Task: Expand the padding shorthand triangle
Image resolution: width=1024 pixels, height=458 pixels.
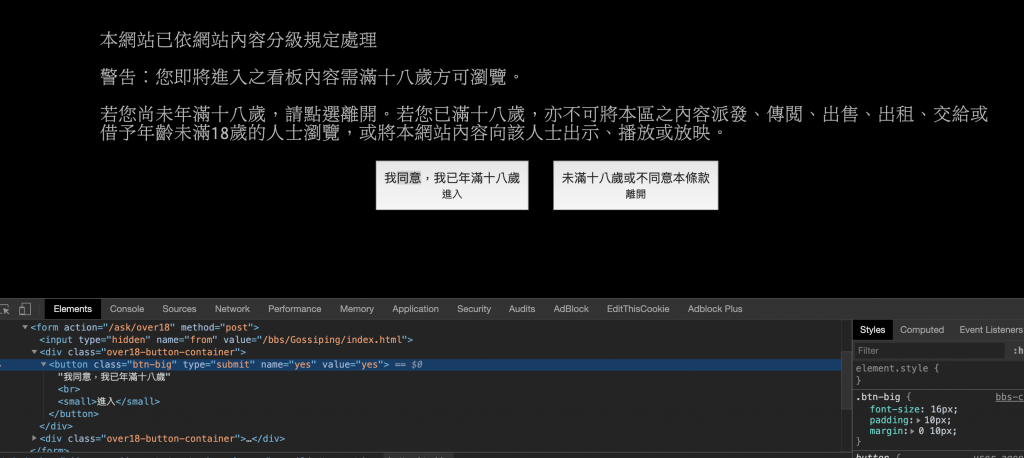Action: tap(920, 421)
